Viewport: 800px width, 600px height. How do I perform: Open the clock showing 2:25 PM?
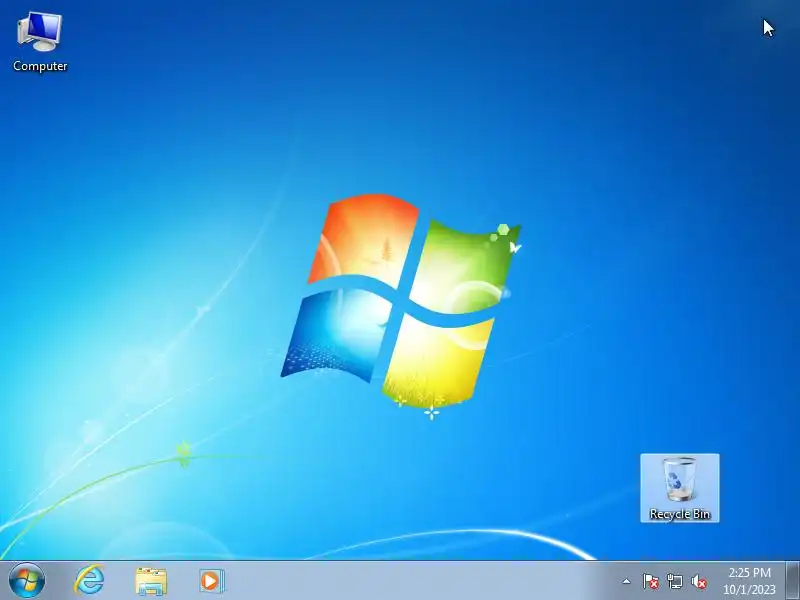pyautogui.click(x=749, y=581)
